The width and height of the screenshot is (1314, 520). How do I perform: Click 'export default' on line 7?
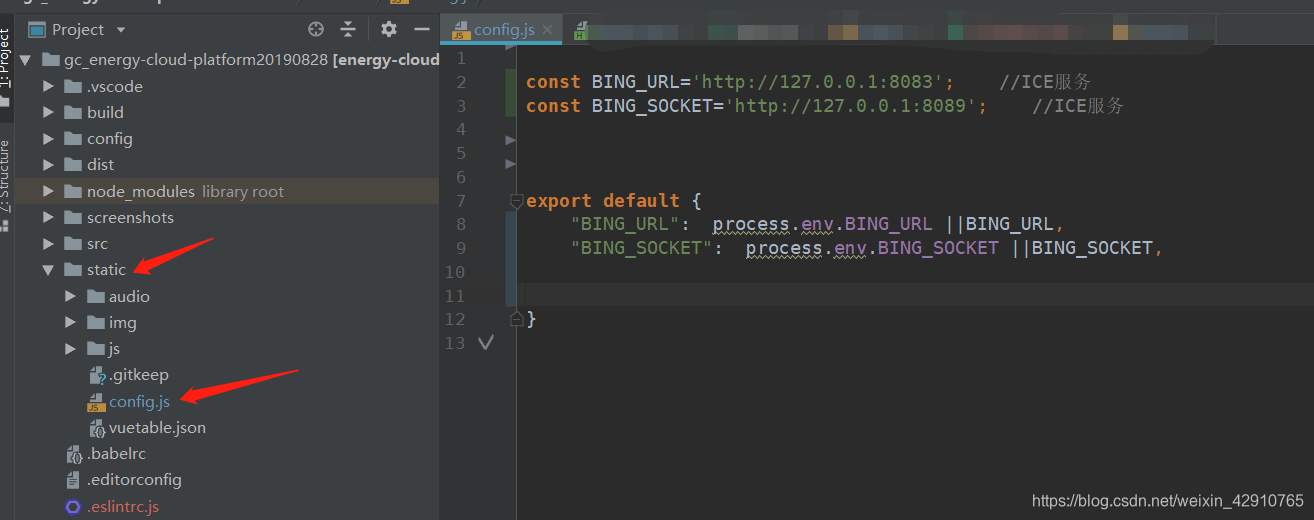point(603,200)
